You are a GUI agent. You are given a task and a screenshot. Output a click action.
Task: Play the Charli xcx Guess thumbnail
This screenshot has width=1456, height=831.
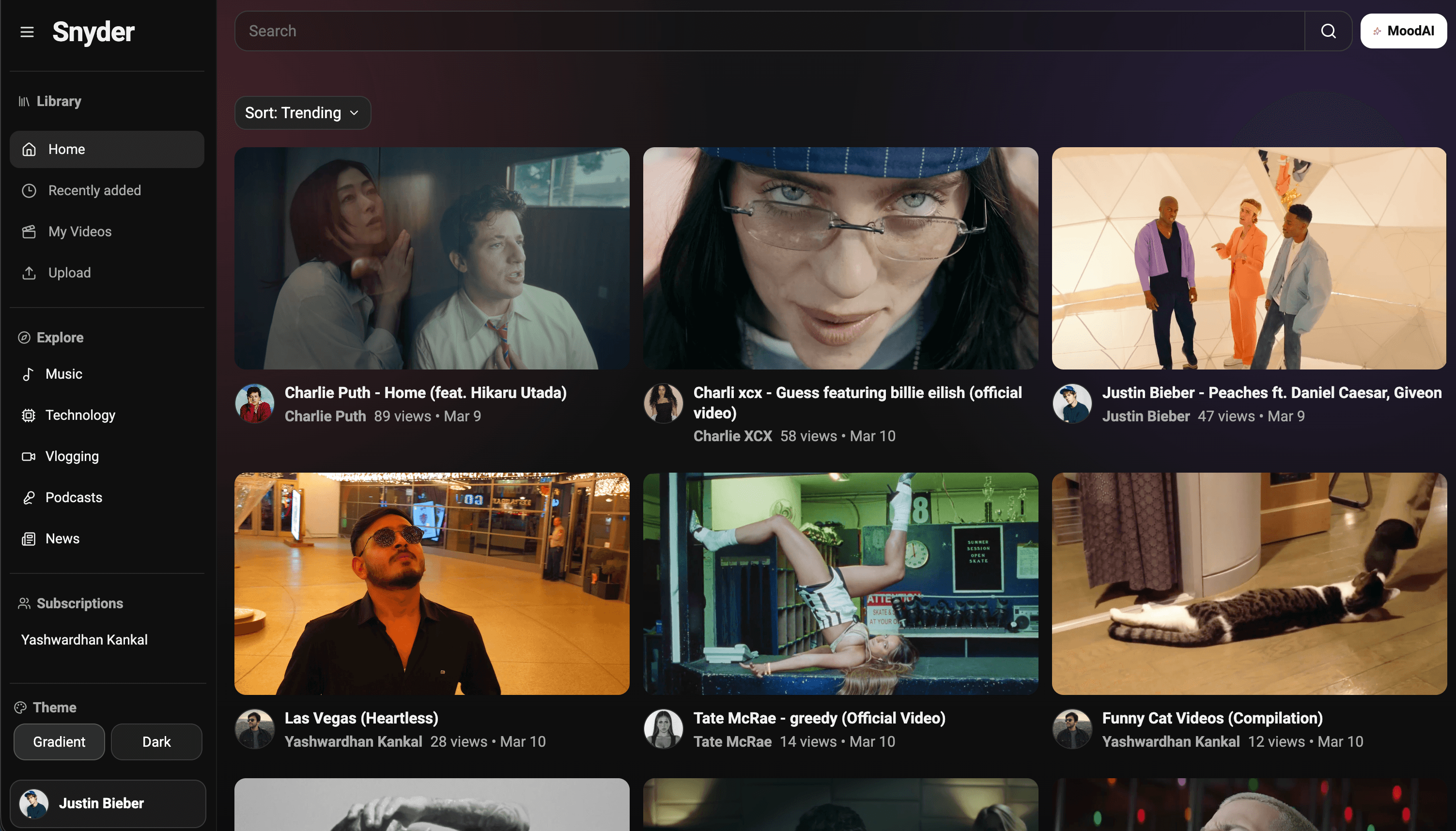[x=840, y=259]
